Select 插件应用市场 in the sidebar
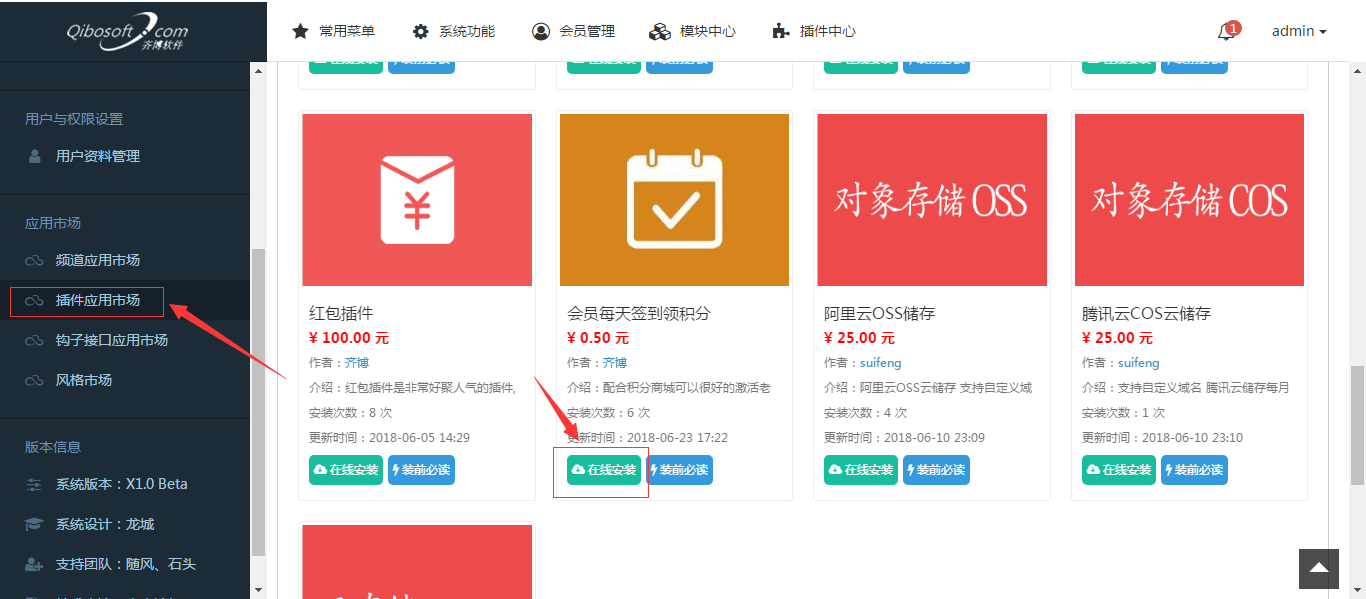The image size is (1366, 599). 97,300
